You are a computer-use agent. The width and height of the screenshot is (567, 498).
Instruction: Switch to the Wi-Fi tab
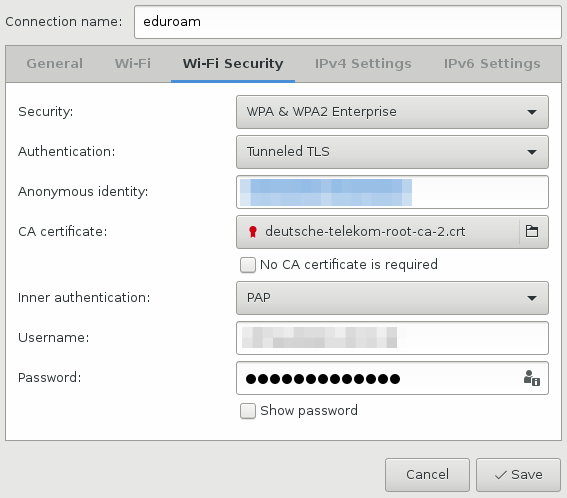pyautogui.click(x=133, y=64)
